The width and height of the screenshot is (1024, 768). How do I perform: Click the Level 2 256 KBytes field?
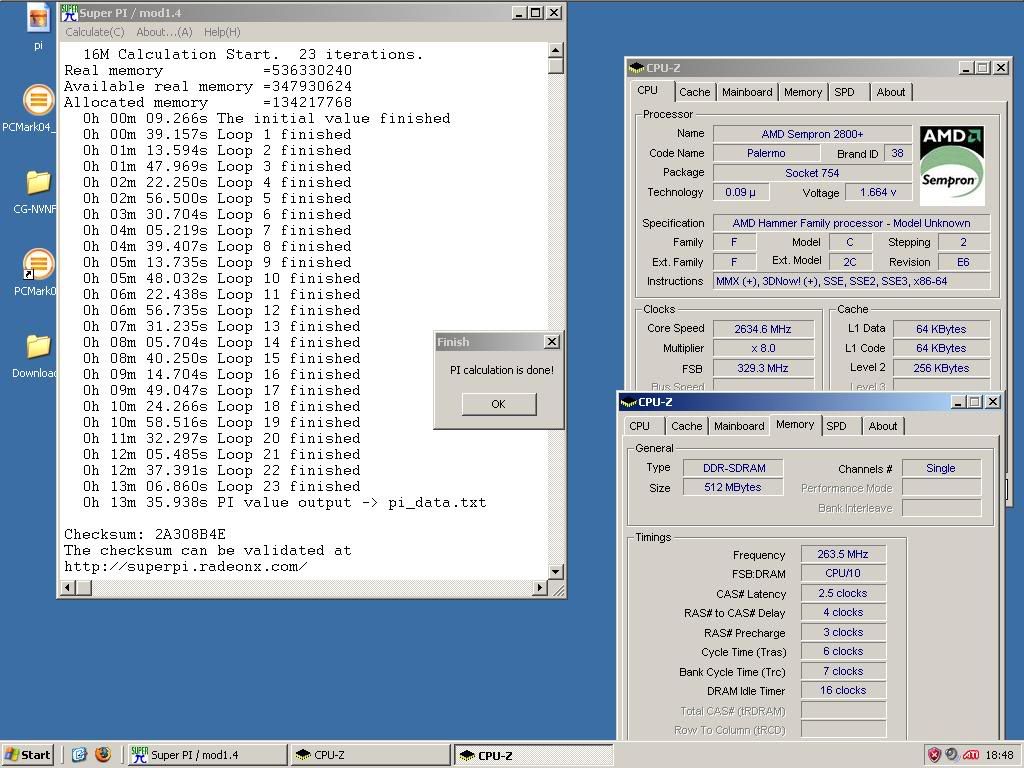tap(941, 368)
